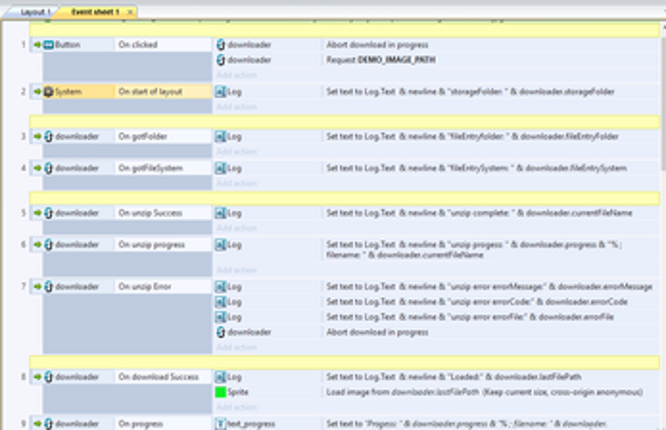Click Log icon in the fileEntrySystem action
The height and width of the screenshot is (430, 666).
point(220,168)
